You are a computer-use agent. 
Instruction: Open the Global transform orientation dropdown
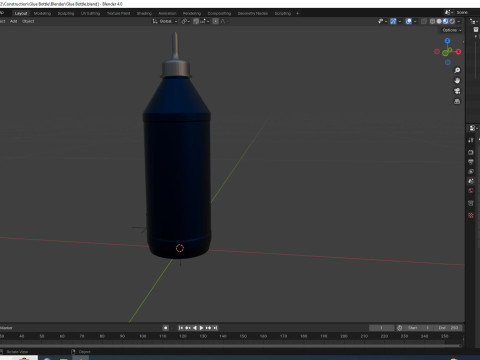165,21
